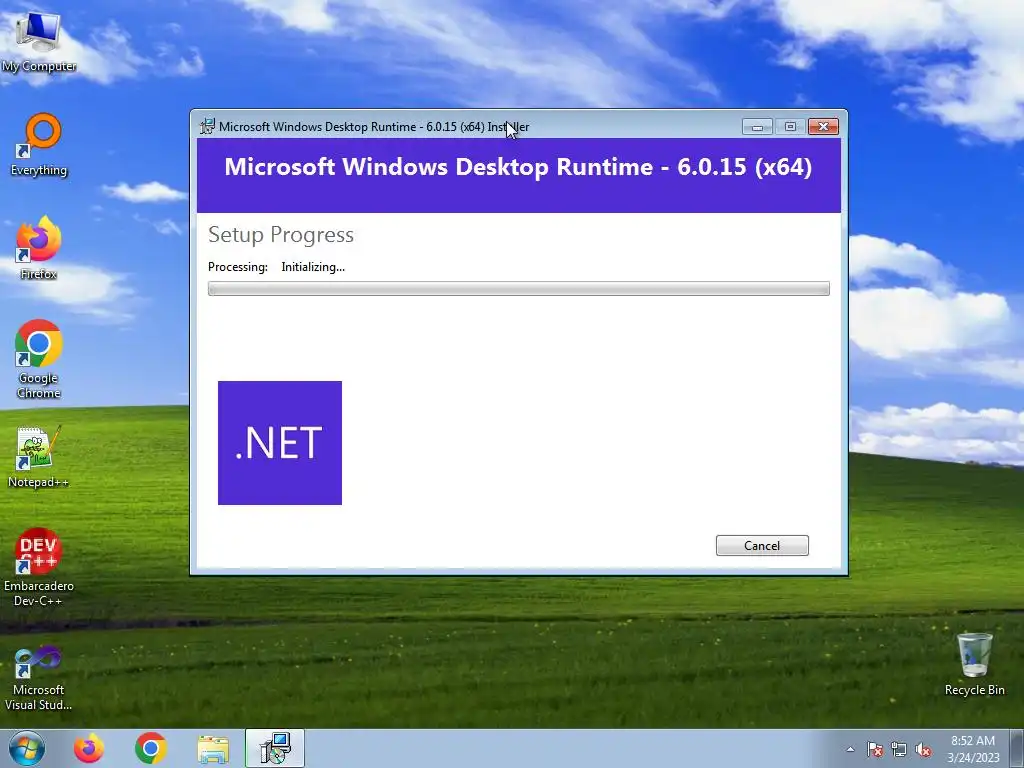
Task: Open Notepad++ desktop shortcut
Action: (x=38, y=455)
